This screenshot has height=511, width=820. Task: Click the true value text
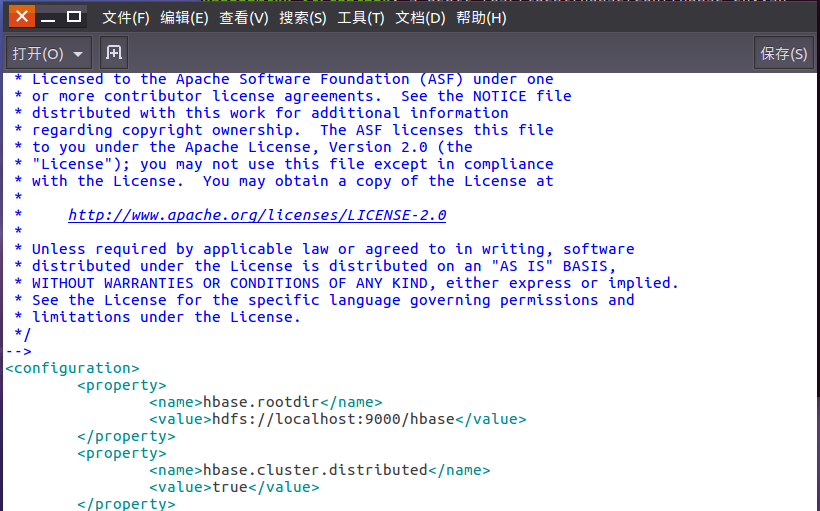230,487
